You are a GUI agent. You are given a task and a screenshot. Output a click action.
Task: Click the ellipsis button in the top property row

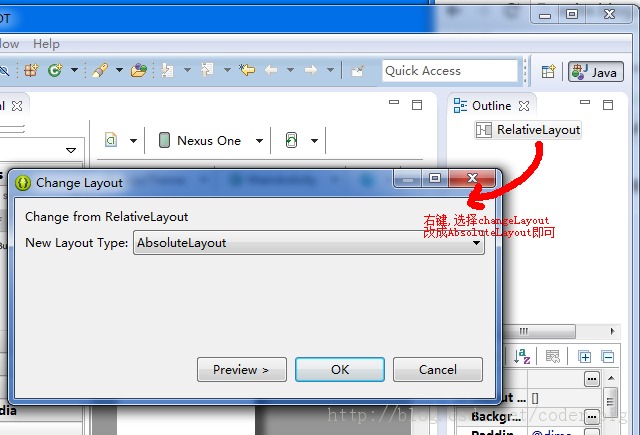point(592,379)
